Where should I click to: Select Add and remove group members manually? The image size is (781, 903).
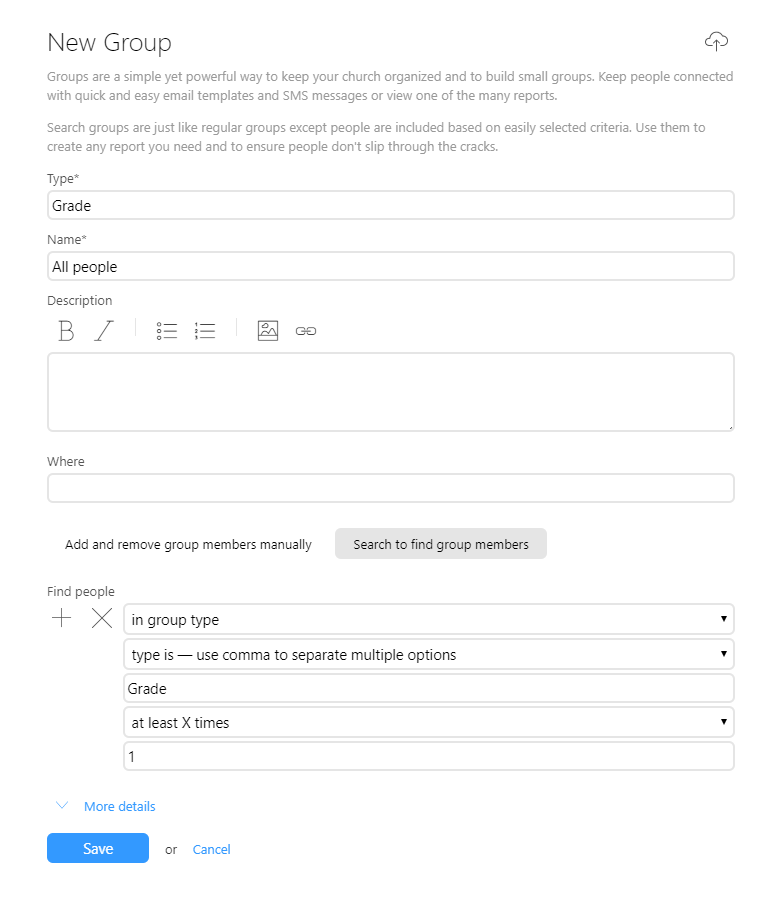point(188,544)
